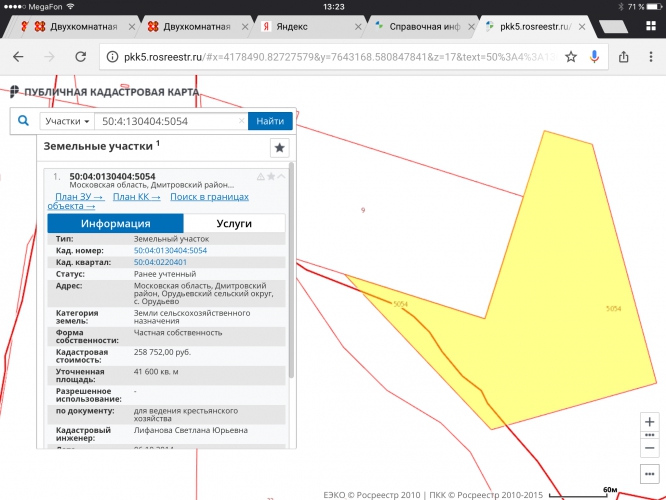The width and height of the screenshot is (666, 500).
Task: Close the Справочная инф tab
Action: pos(471,27)
